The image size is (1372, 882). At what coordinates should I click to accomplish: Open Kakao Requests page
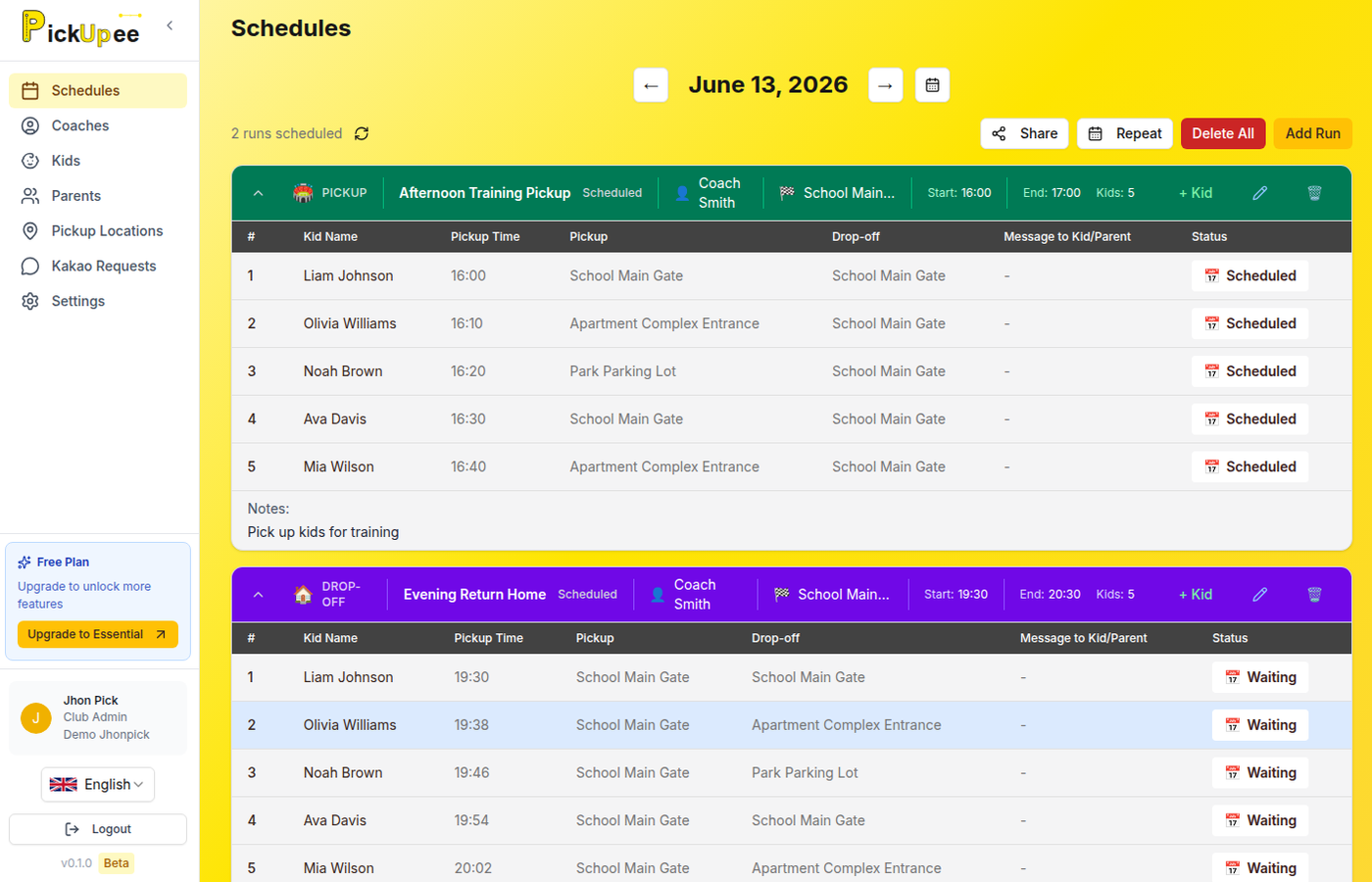pyautogui.click(x=98, y=267)
